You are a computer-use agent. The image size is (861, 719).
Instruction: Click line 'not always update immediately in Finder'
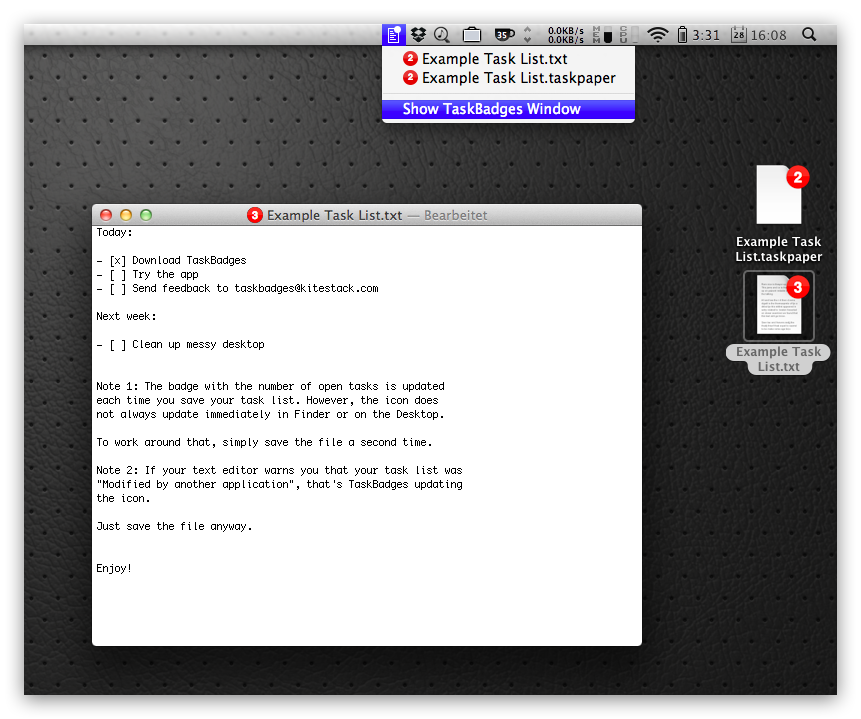[x=270, y=414]
